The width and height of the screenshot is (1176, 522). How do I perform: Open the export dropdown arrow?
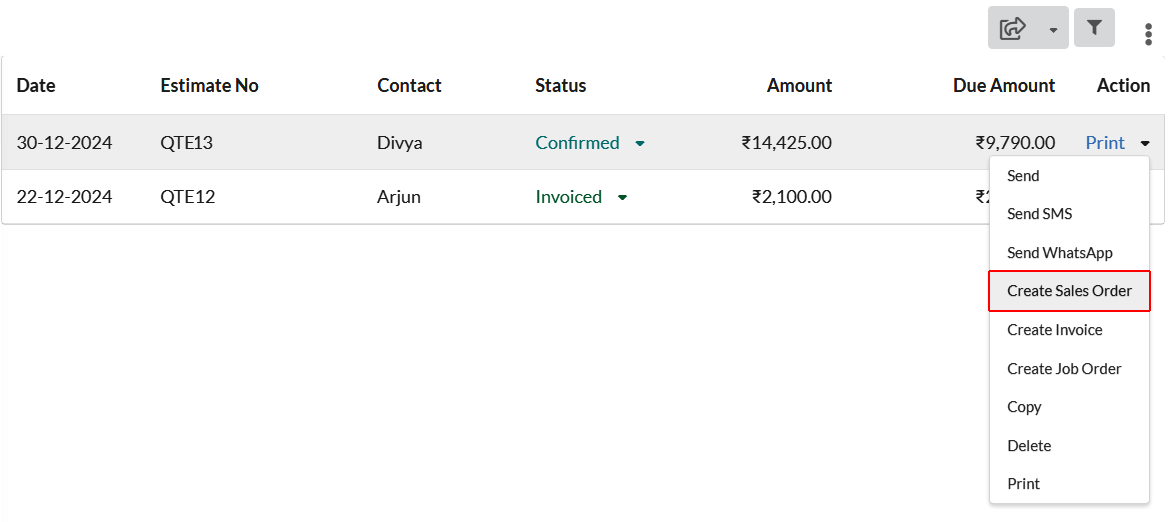1053,31
